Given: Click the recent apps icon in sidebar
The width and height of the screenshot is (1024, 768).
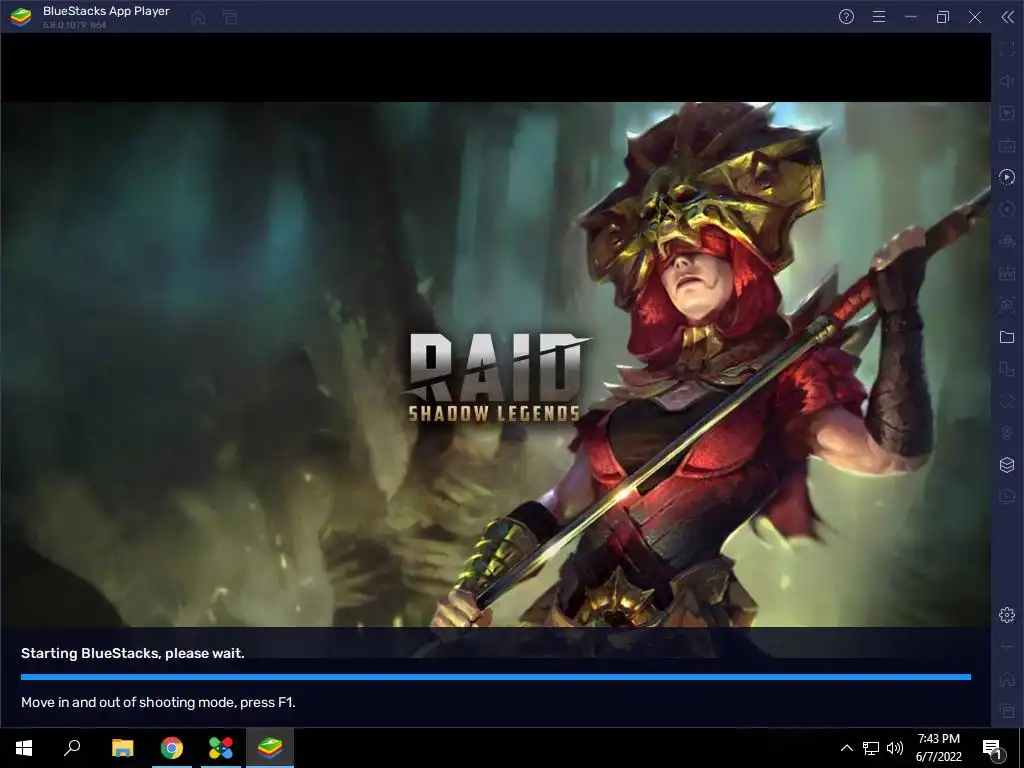Looking at the screenshot, I should [x=1007, y=711].
